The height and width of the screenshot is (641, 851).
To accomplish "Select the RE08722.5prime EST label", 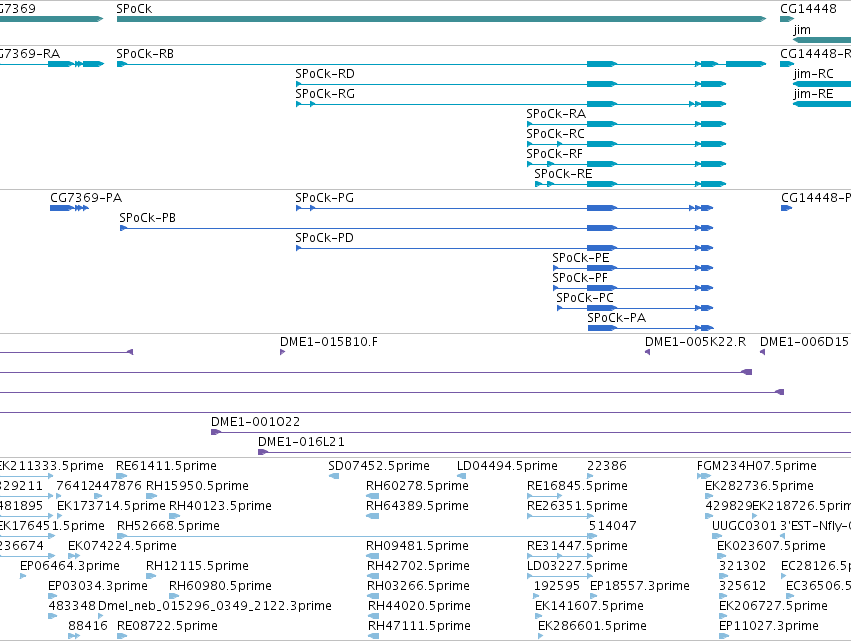I will 167,626.
